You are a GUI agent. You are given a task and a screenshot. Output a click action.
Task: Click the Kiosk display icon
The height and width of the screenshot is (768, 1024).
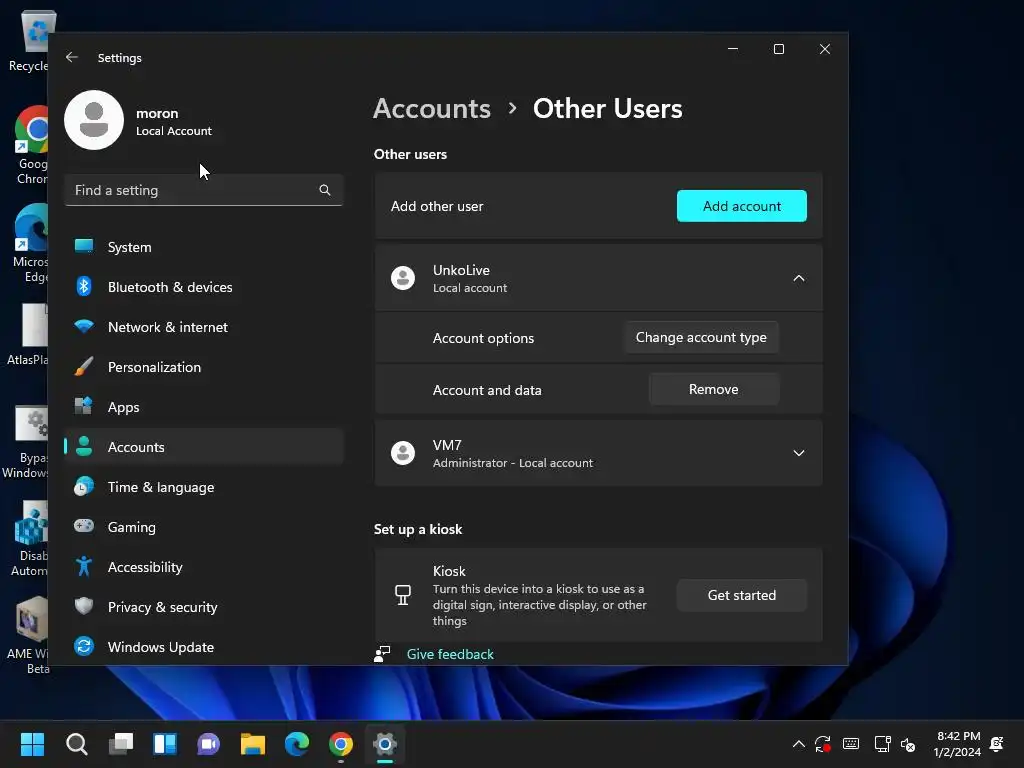pyautogui.click(x=403, y=595)
